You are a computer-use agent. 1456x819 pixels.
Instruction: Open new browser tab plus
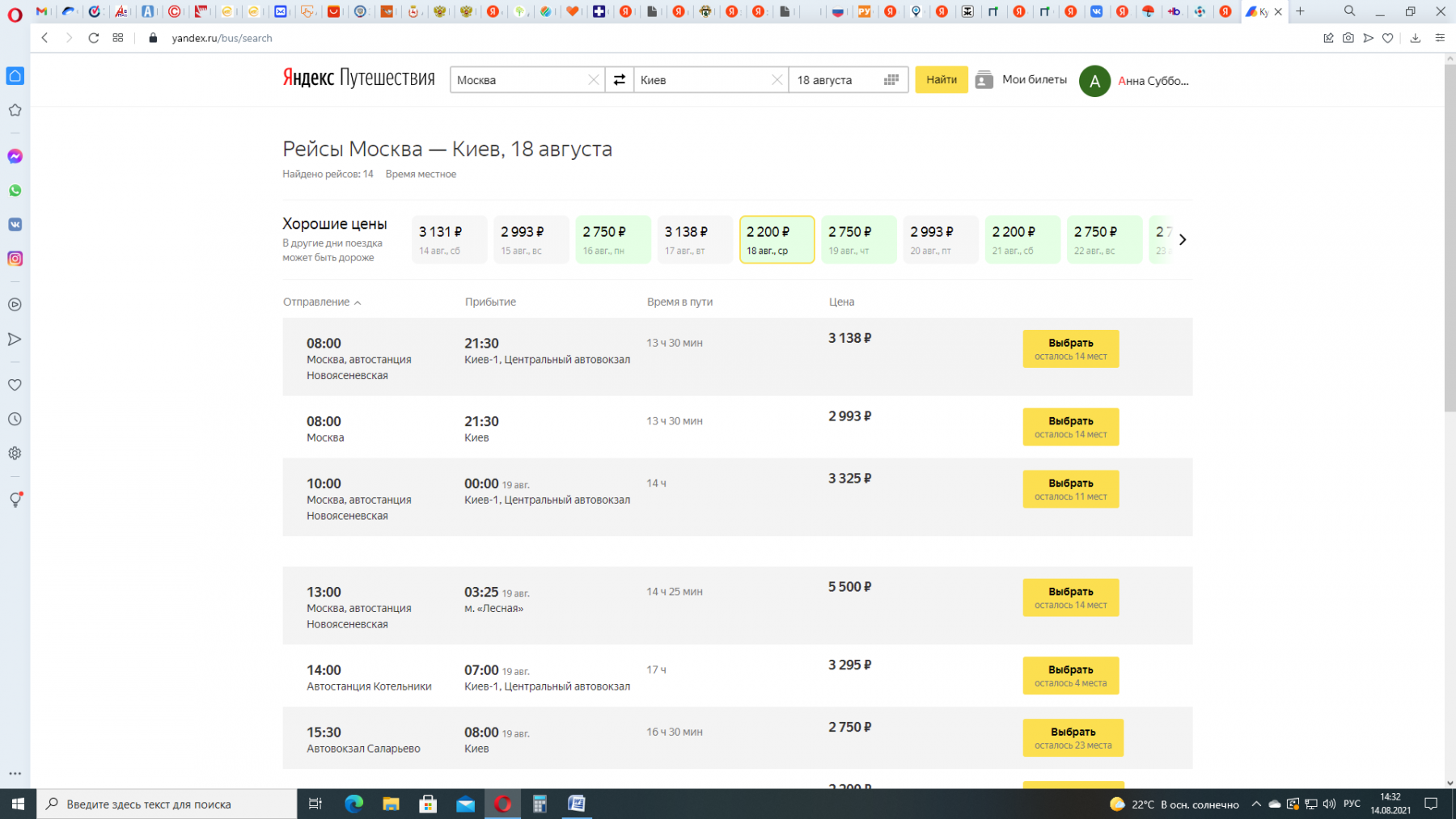(1301, 11)
